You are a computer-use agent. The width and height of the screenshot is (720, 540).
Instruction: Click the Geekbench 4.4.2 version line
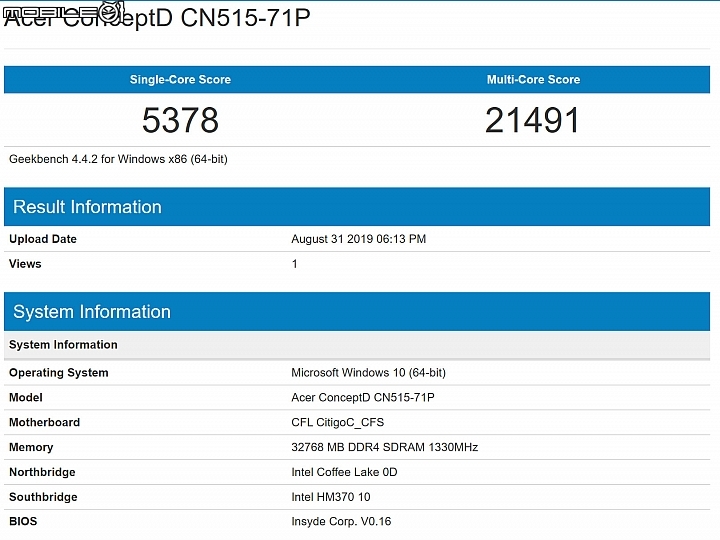(x=118, y=159)
